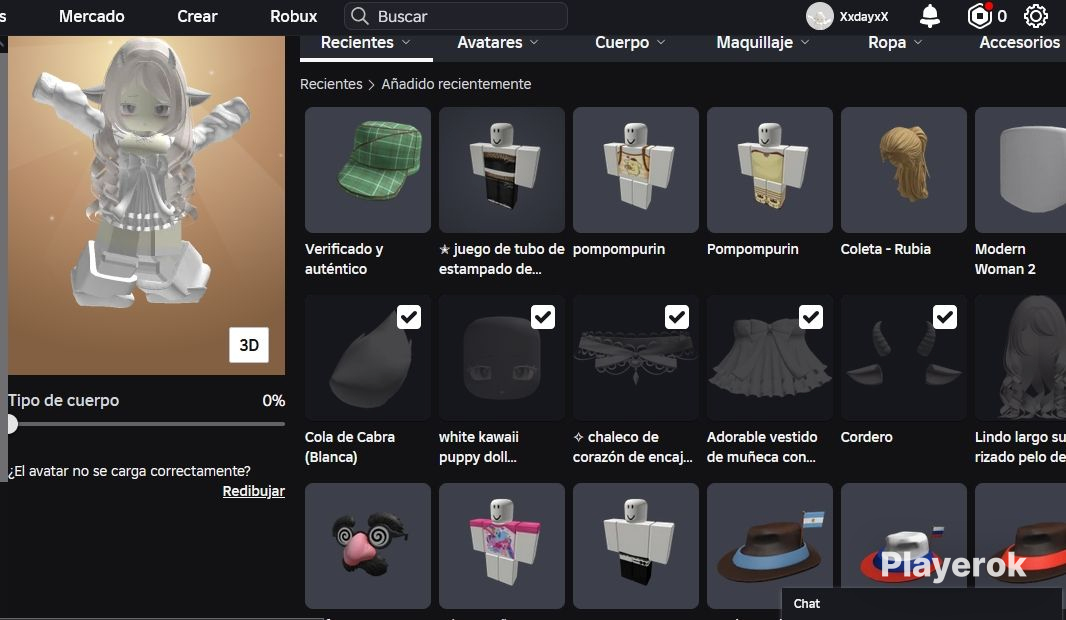
Task: Open the XxdayxX profile avatar
Action: pos(819,16)
